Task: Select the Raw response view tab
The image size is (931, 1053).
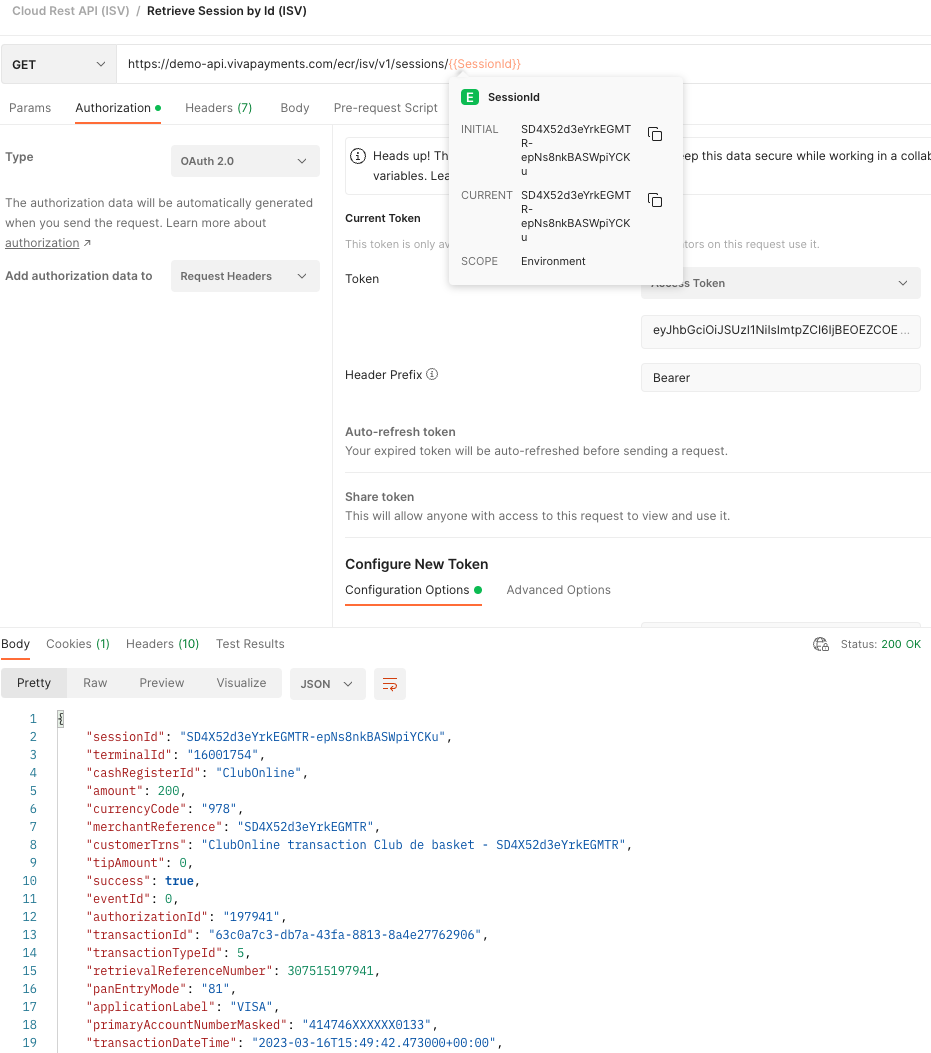Action: pyautogui.click(x=94, y=683)
